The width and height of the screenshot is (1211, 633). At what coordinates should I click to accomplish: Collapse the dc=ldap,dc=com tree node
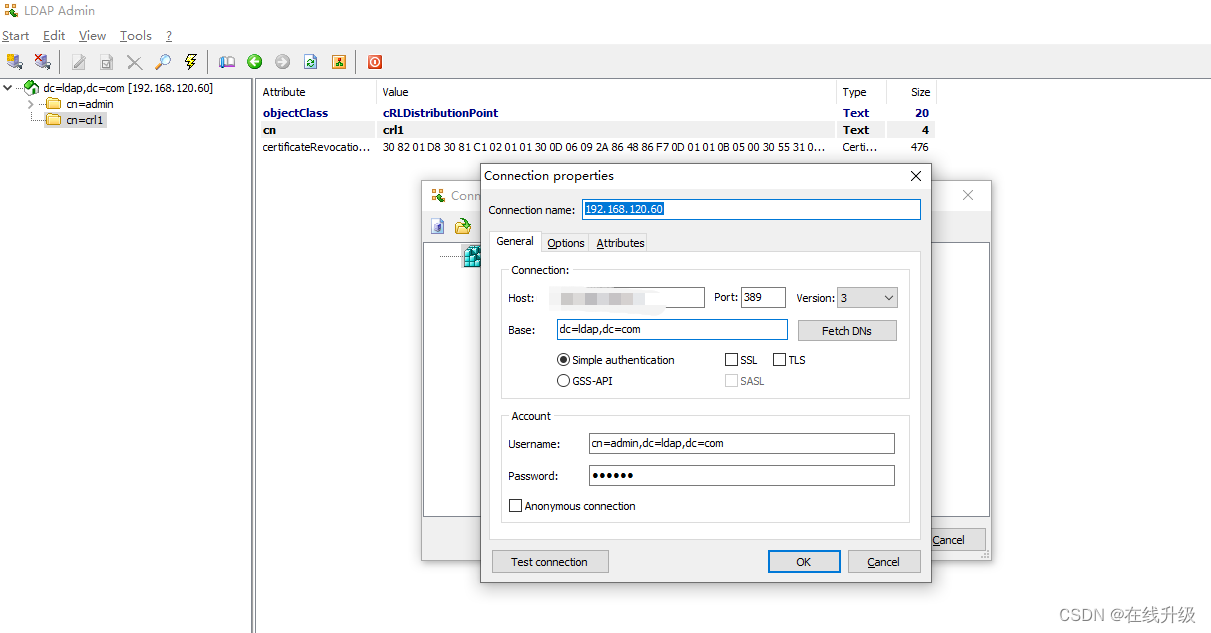pos(8,87)
